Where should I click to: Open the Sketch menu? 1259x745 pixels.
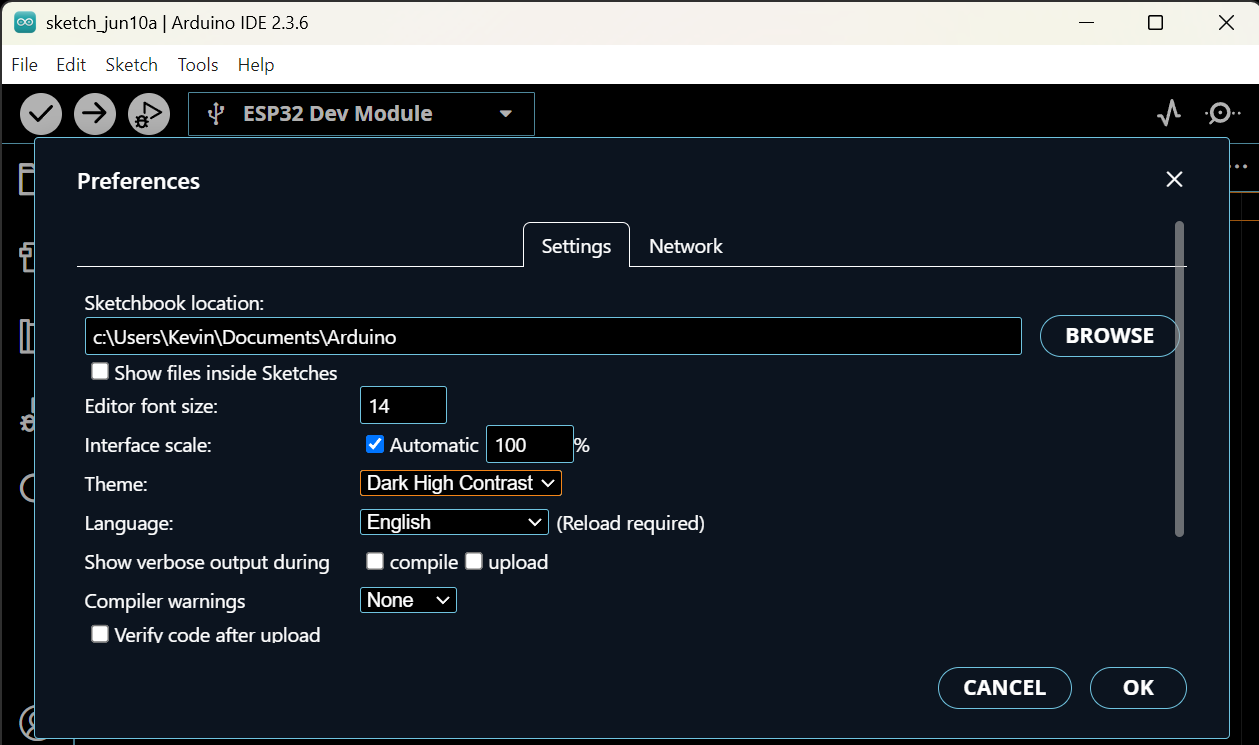pos(132,64)
